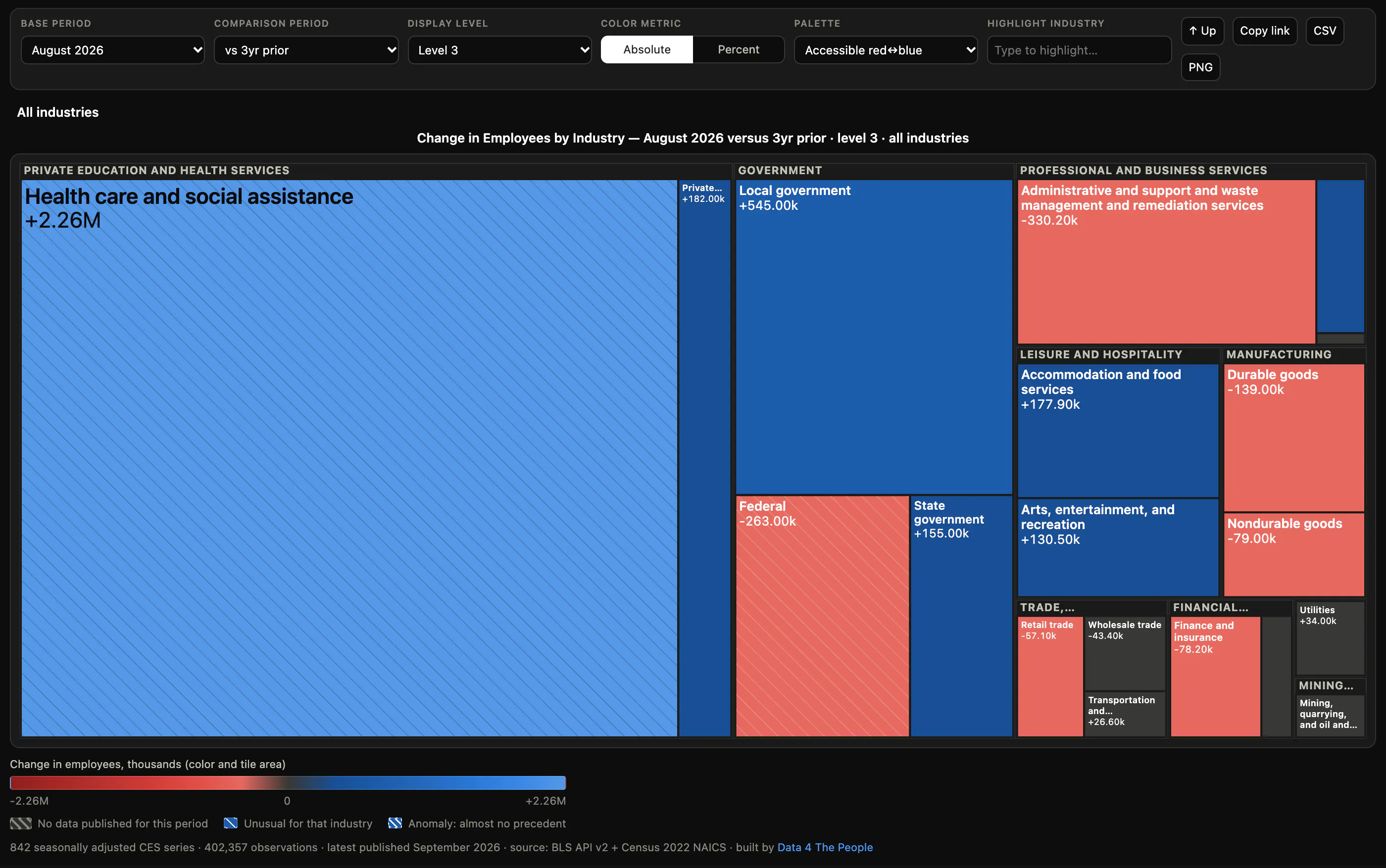Click the Retail trade -57.10k tile
Viewport: 1386px width, 868px height.
pyautogui.click(x=1050, y=676)
